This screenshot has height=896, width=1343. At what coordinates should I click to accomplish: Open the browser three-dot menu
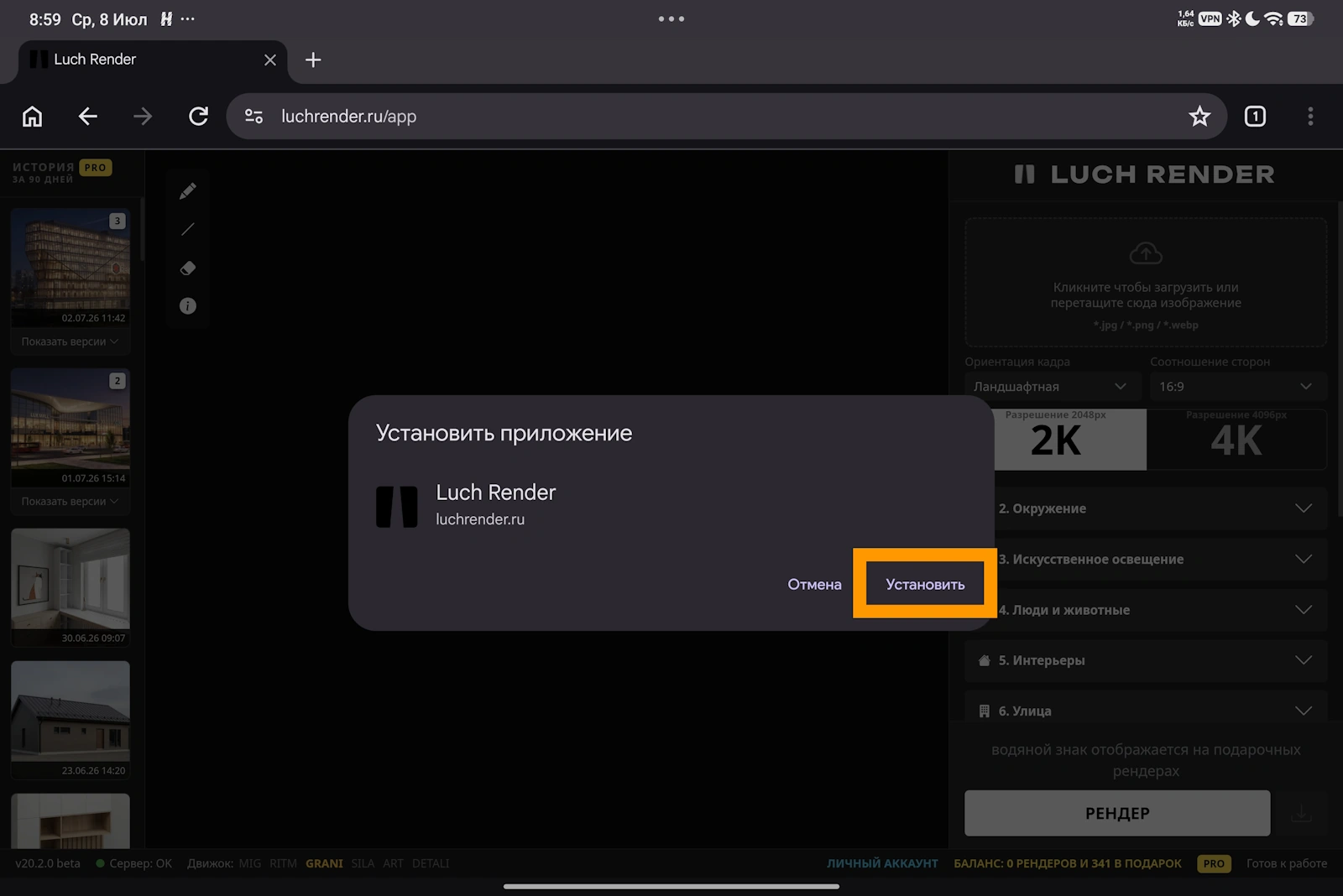pyautogui.click(x=1310, y=117)
